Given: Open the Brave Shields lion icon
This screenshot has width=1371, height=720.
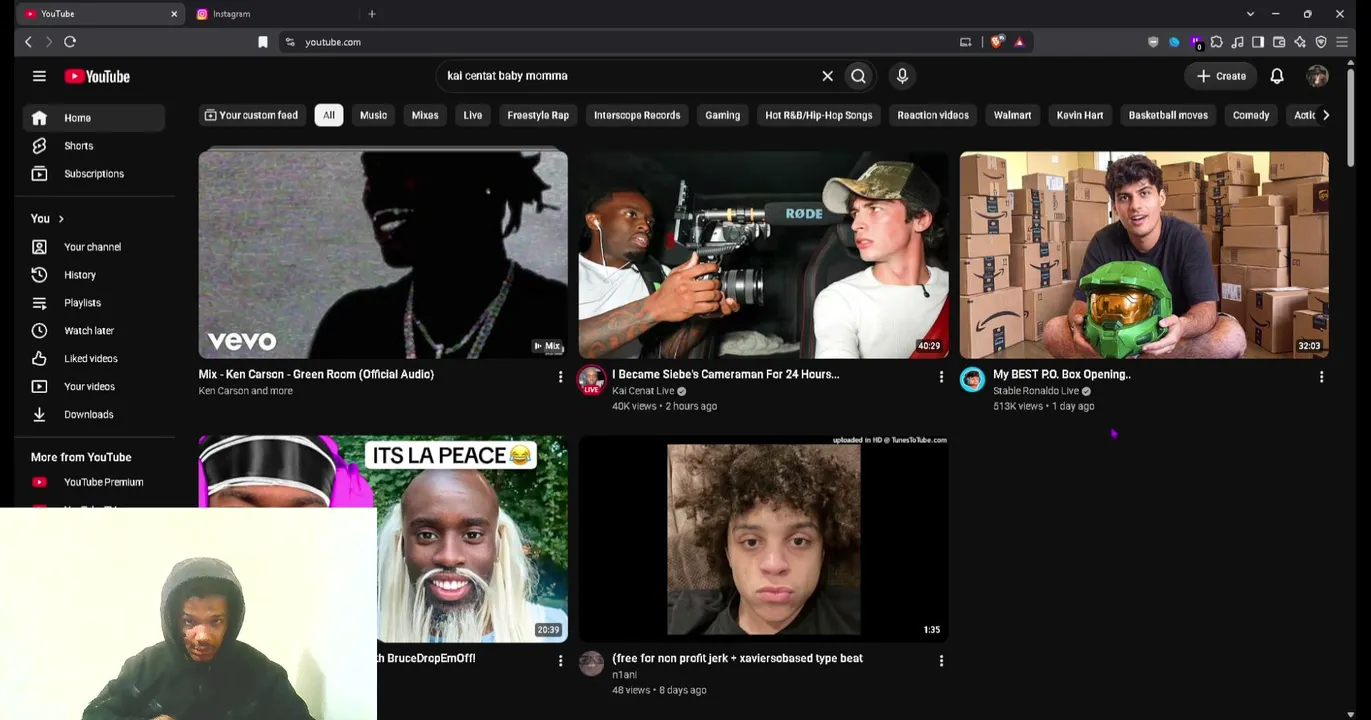Looking at the screenshot, I should (997, 42).
